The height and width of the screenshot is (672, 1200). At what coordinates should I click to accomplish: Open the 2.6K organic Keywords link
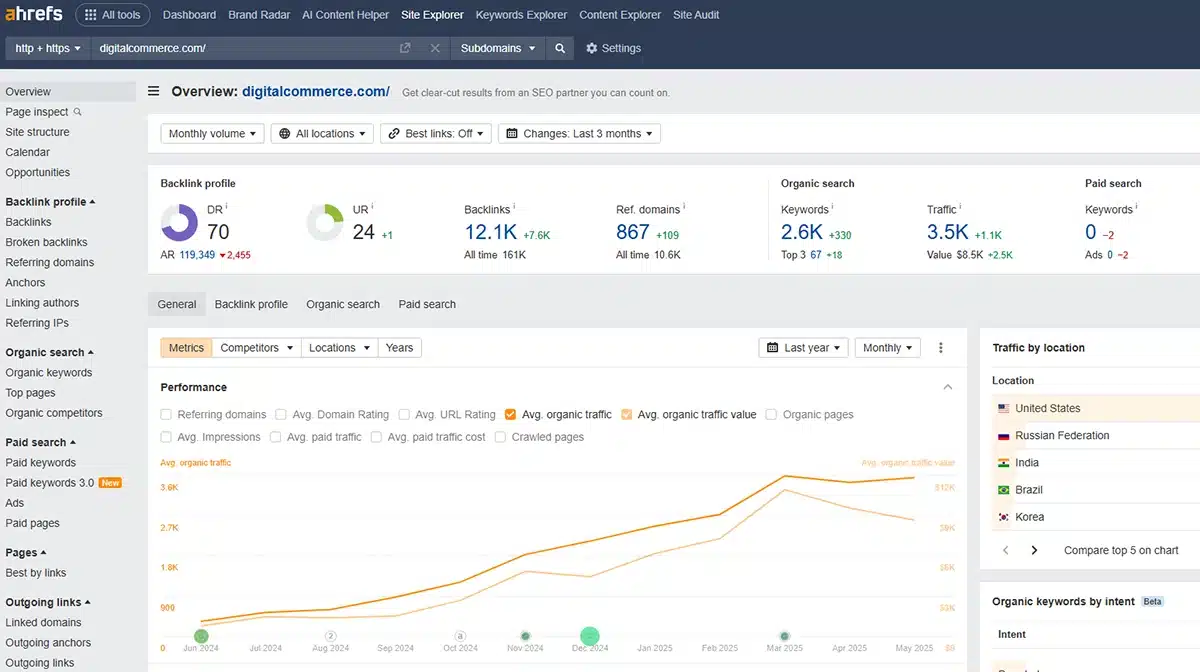click(x=802, y=232)
